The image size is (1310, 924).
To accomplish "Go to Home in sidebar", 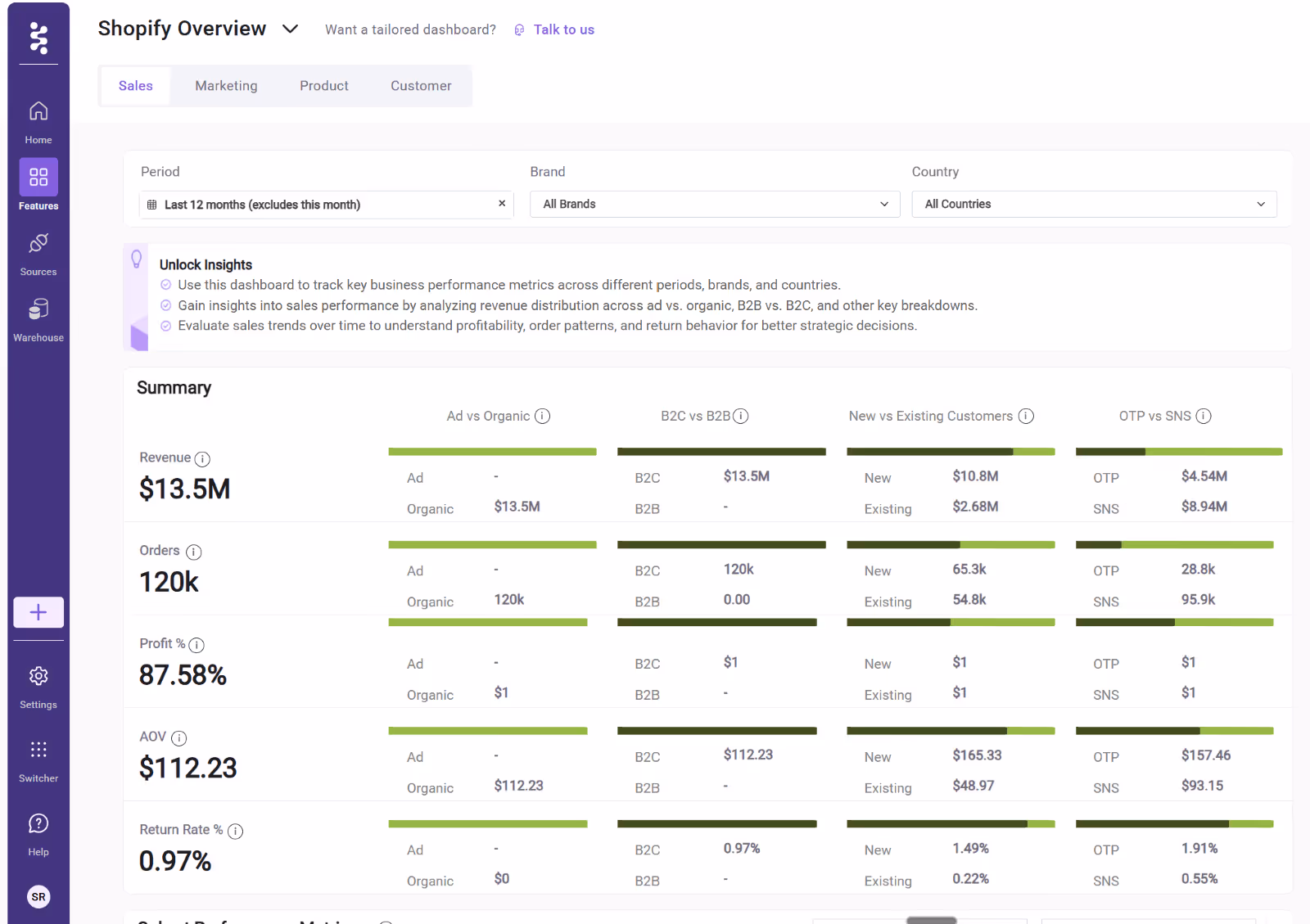I will [38, 121].
